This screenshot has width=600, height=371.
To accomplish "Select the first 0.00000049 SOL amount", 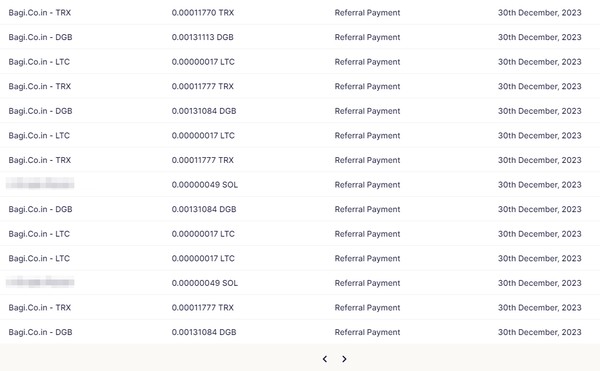I will [205, 185].
